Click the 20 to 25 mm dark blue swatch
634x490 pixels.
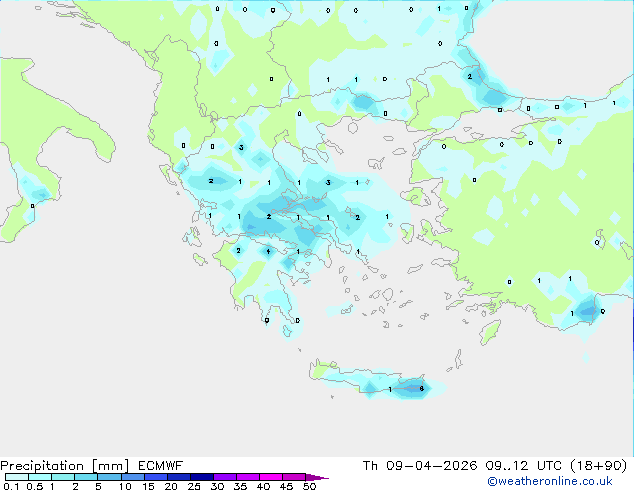click(179, 477)
